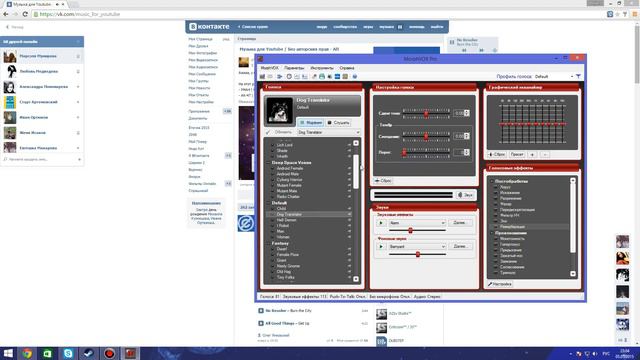Click the Обновить button under voice picture
640x360 pixels.
pyautogui.click(x=280, y=132)
